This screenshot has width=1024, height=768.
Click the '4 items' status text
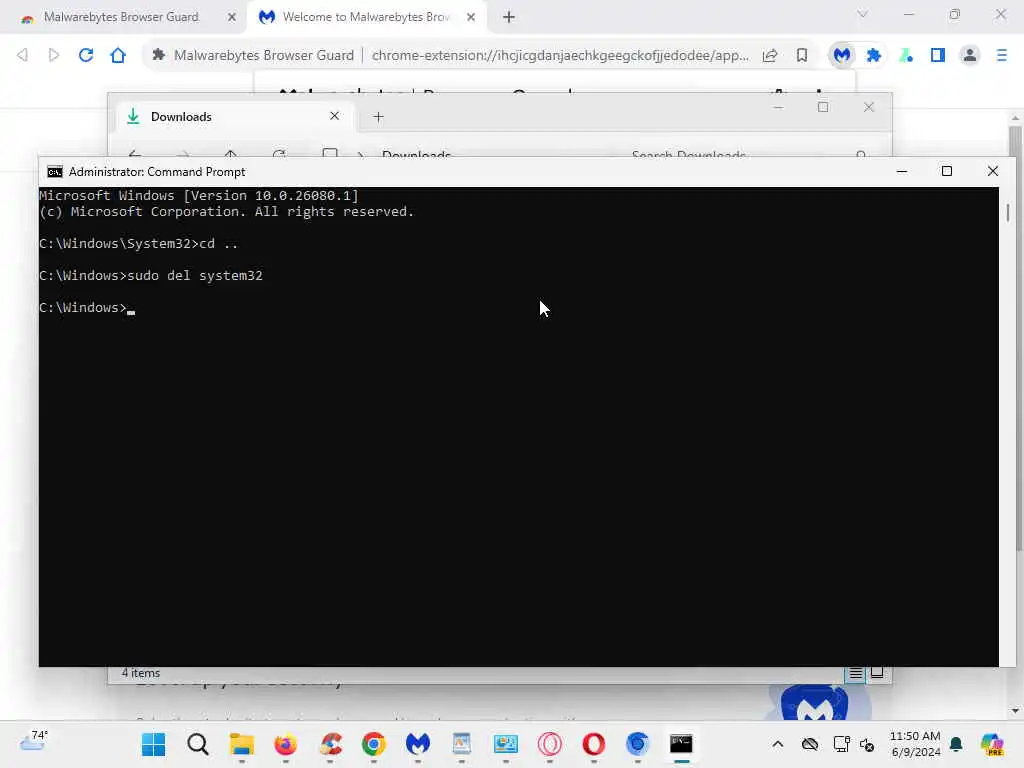click(140, 673)
